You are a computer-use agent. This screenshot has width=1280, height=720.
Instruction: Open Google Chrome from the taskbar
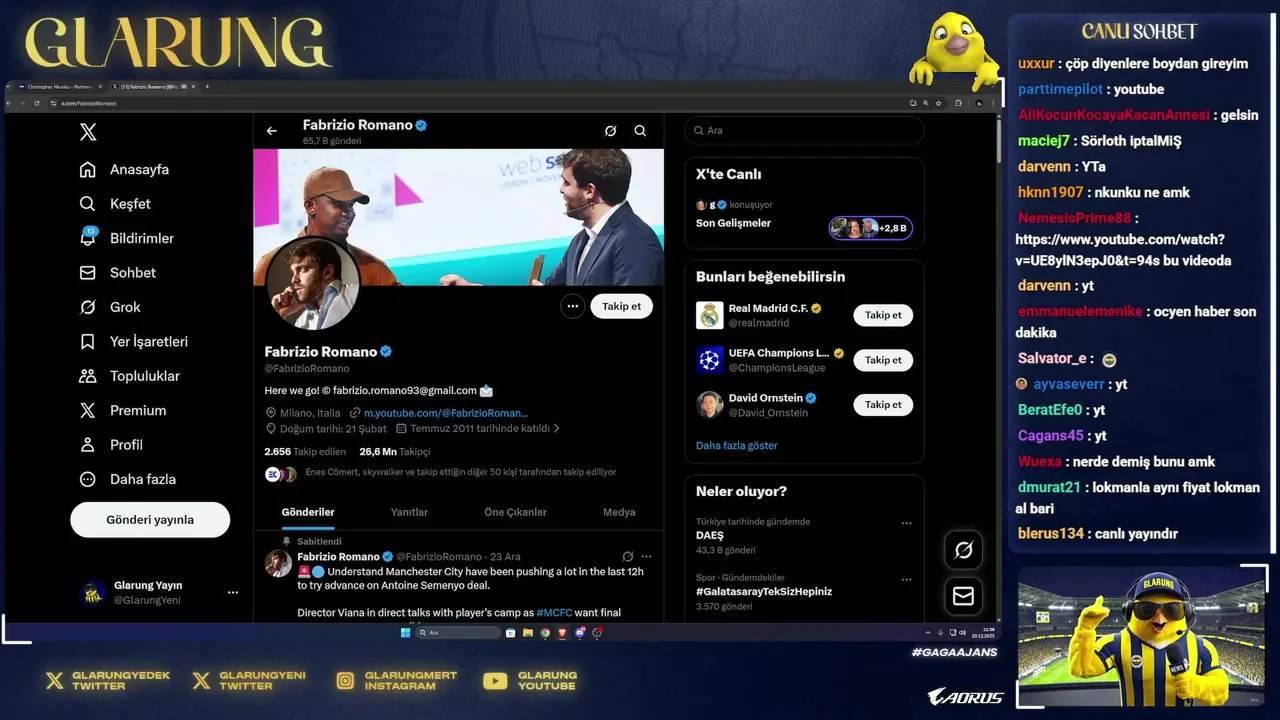click(545, 633)
